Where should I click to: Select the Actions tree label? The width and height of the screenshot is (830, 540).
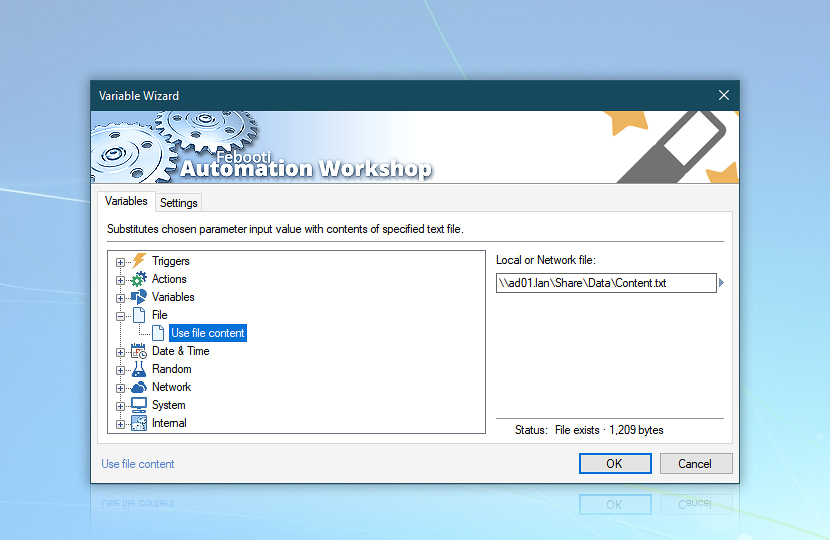coord(169,279)
